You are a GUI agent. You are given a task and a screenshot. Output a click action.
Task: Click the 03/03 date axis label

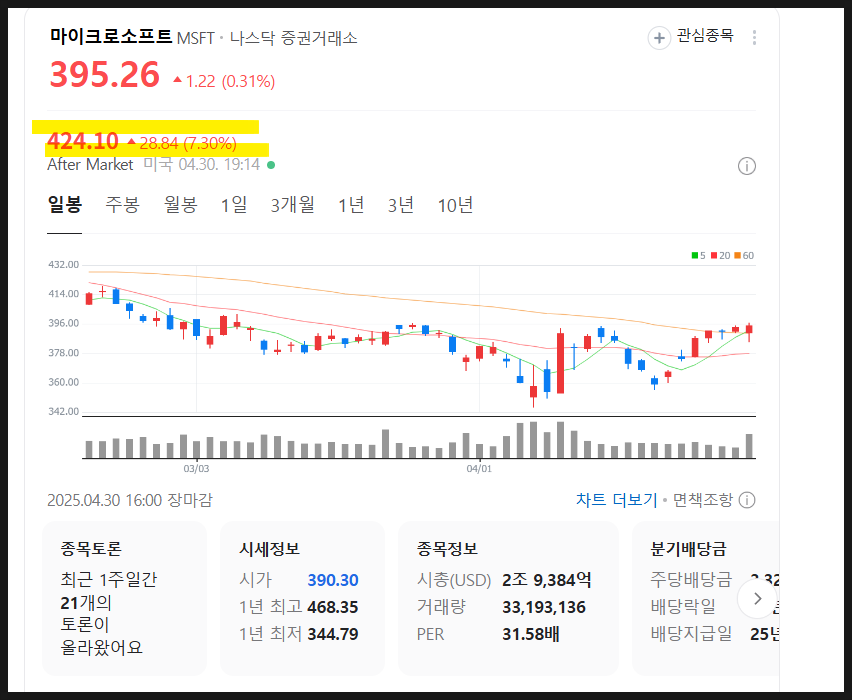coord(196,468)
